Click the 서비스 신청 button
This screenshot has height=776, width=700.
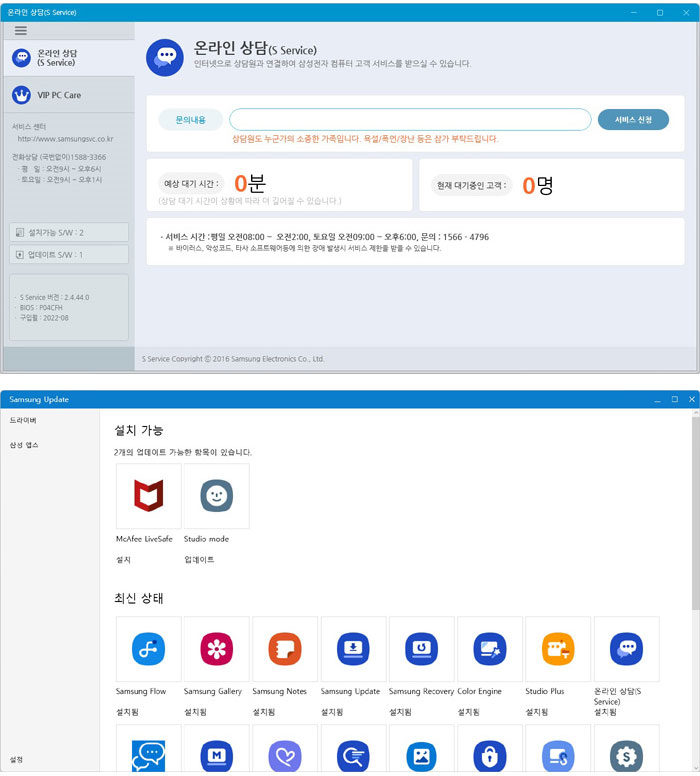633,120
